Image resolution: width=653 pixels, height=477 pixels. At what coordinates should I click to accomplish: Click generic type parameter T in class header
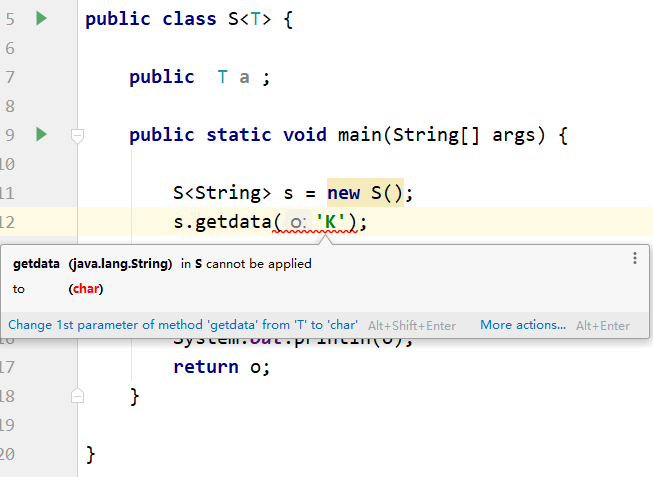[x=255, y=19]
